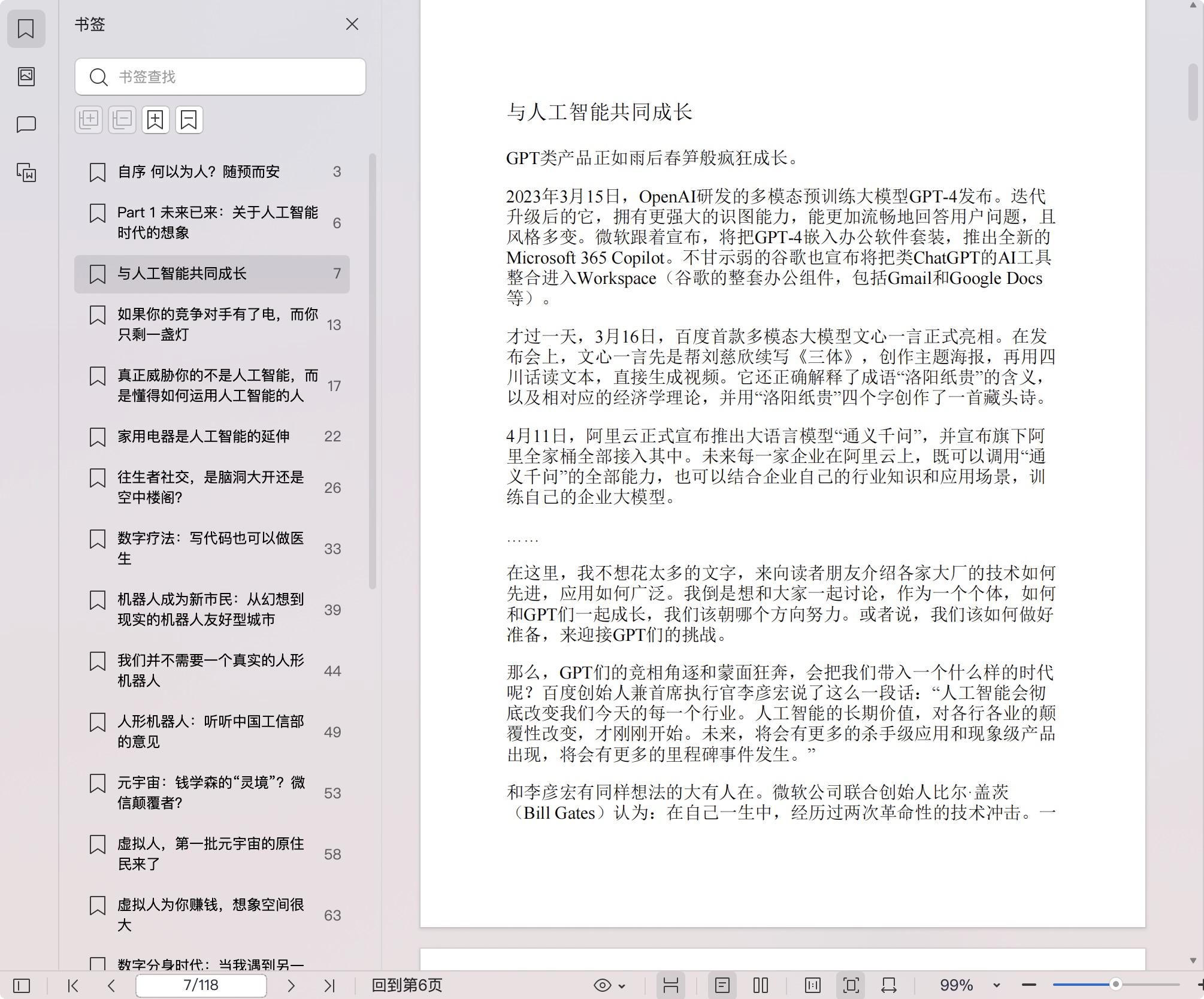Open the document conversion icon in the sidebar
1204x999 pixels.
(x=26, y=172)
